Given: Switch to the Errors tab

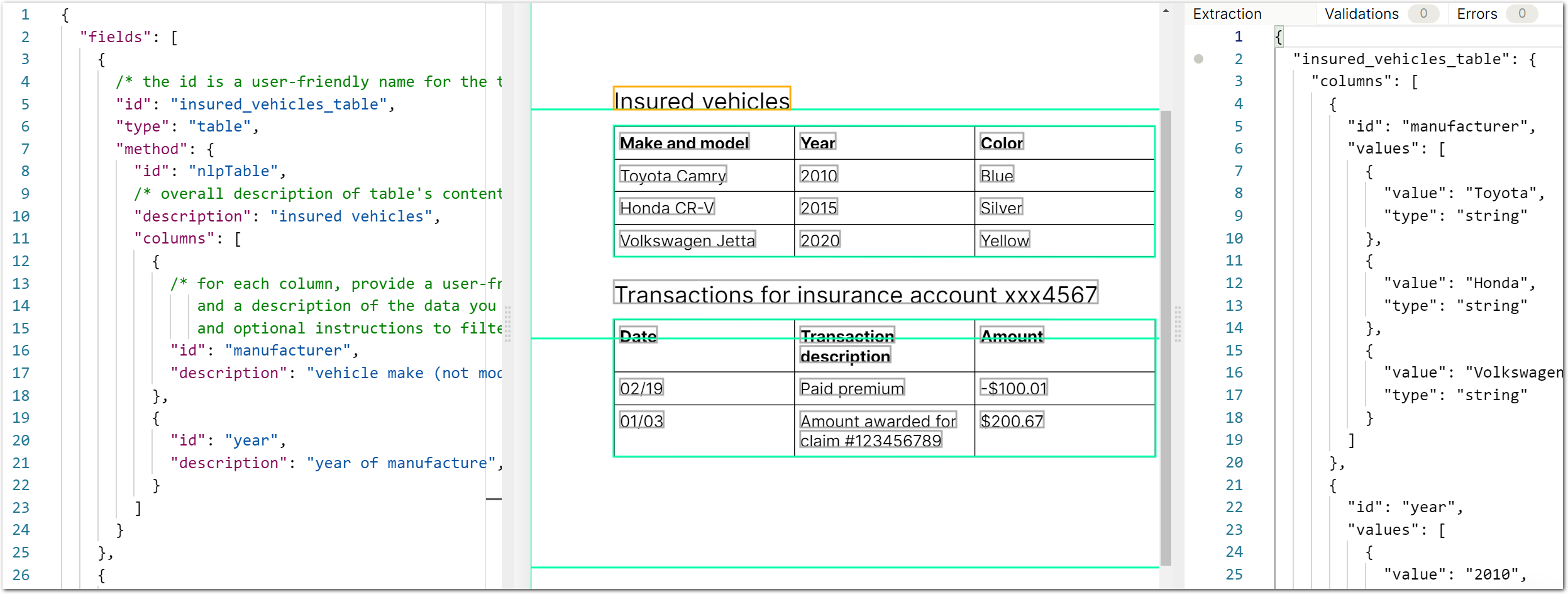Looking at the screenshot, I should pyautogui.click(x=1496, y=14).
